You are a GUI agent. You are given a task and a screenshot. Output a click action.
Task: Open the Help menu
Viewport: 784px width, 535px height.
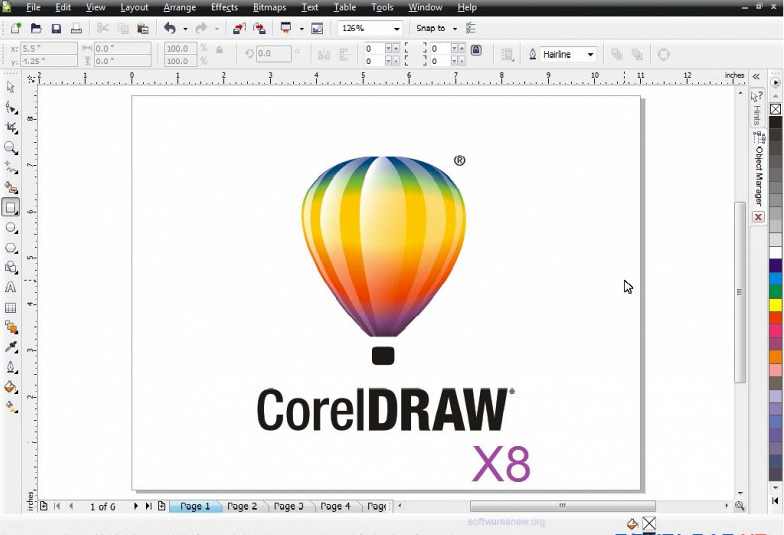pos(467,8)
